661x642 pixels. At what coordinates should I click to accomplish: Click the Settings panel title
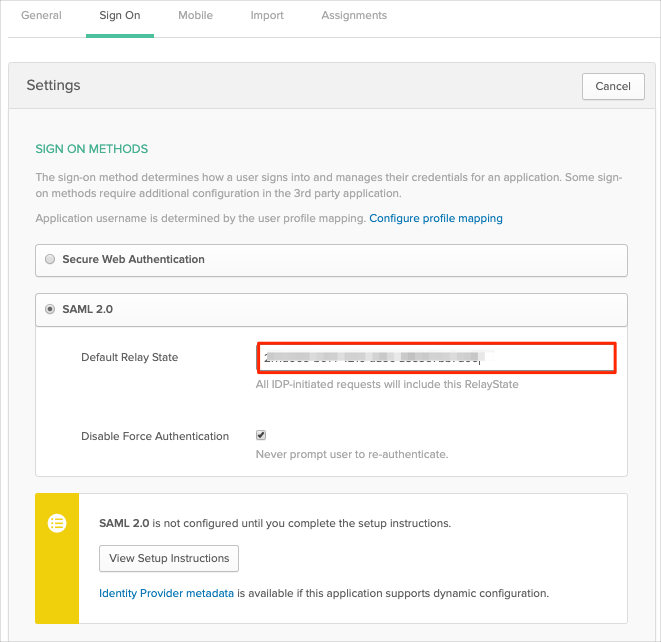53,86
